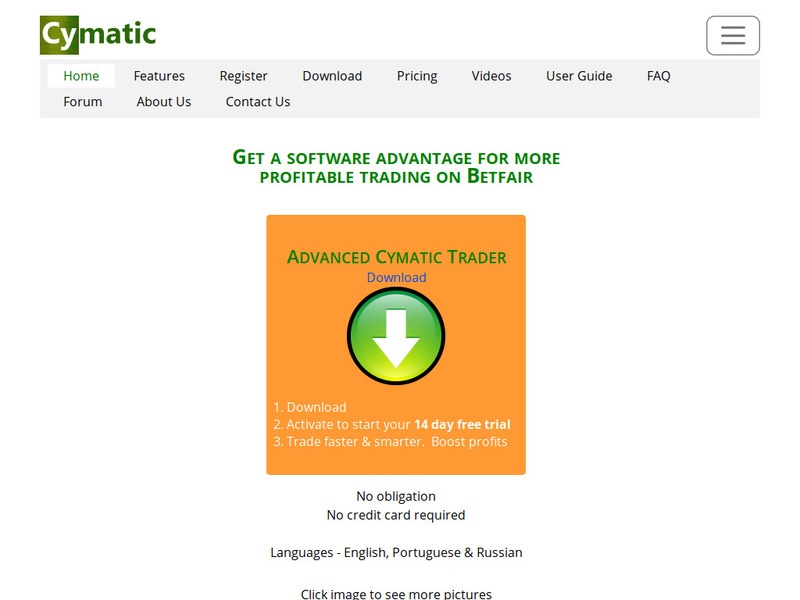This screenshot has height=600, width=800.
Task: Click the Cymatic logo
Action: click(x=98, y=35)
